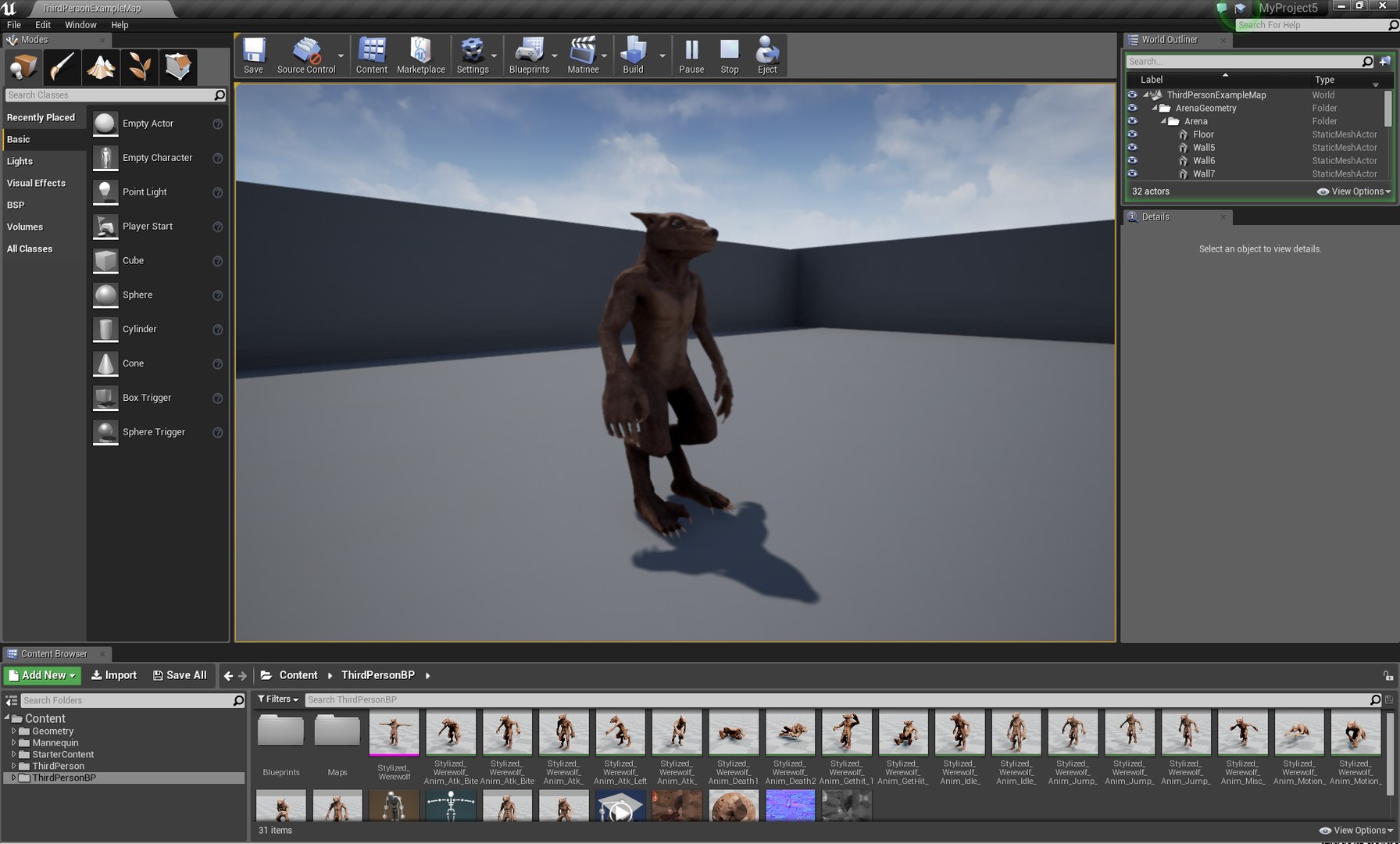Screen dimensions: 1400x844
Task: Stop the play session
Action: pos(730,55)
